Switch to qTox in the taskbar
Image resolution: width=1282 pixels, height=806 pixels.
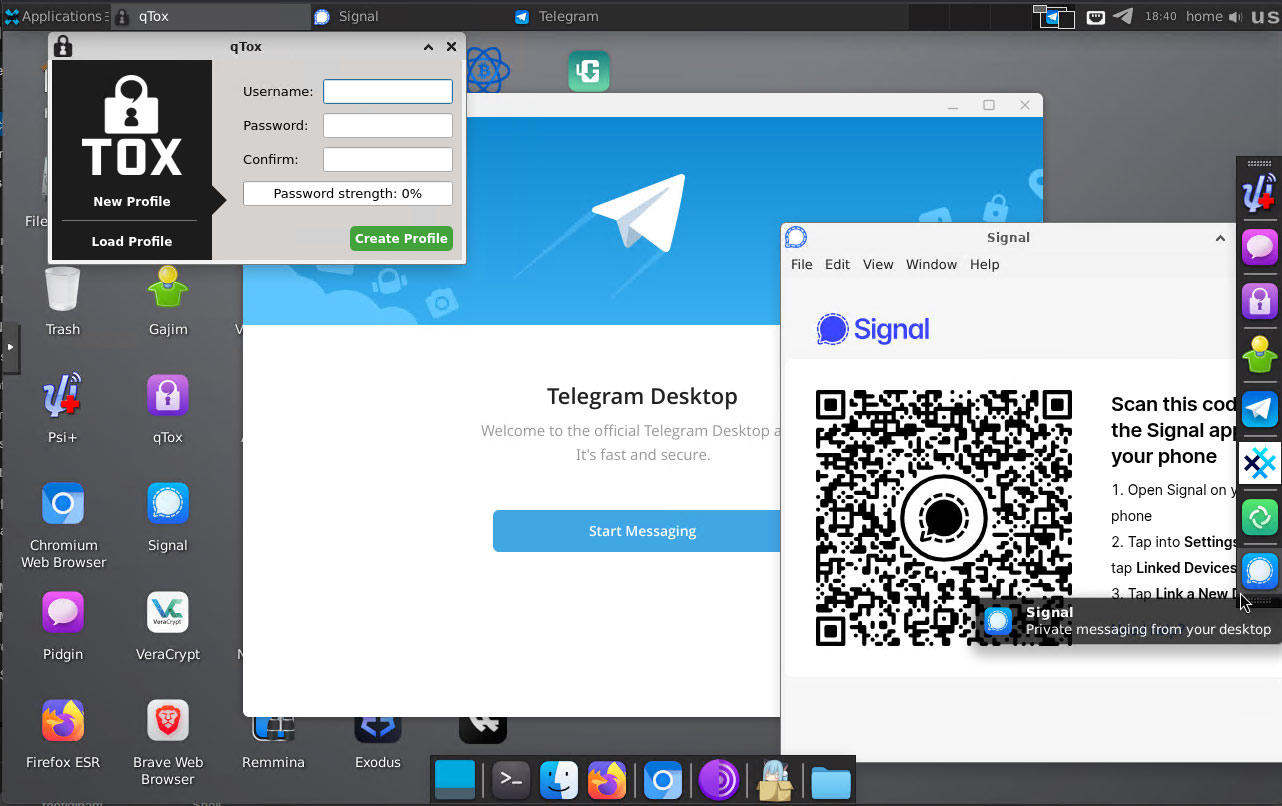[x=210, y=16]
